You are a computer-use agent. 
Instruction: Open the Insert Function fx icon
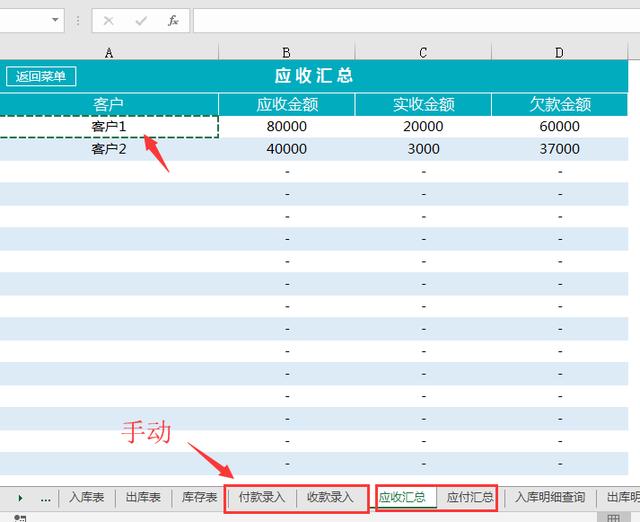(173, 20)
